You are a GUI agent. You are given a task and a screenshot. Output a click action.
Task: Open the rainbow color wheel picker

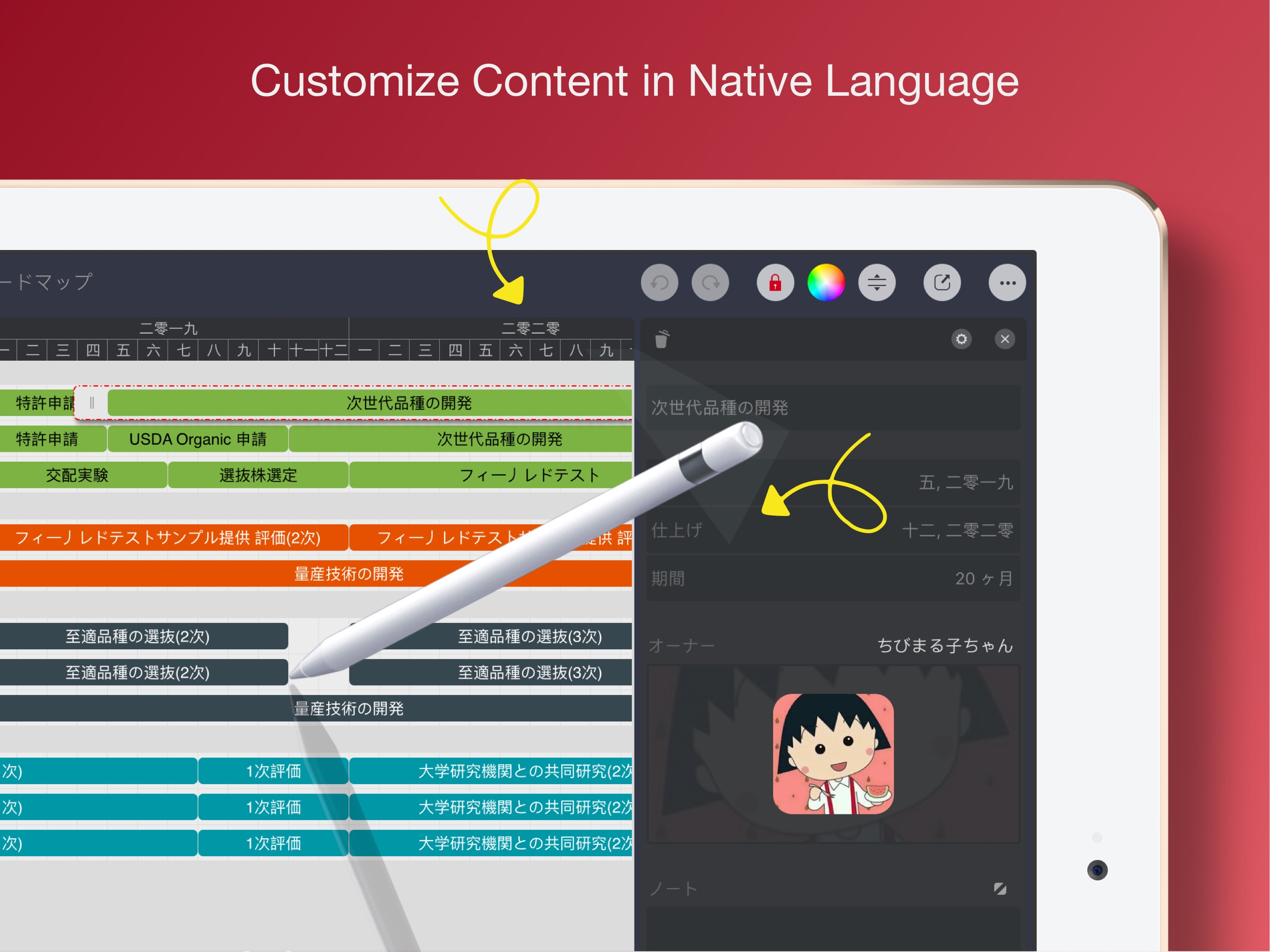(x=826, y=283)
